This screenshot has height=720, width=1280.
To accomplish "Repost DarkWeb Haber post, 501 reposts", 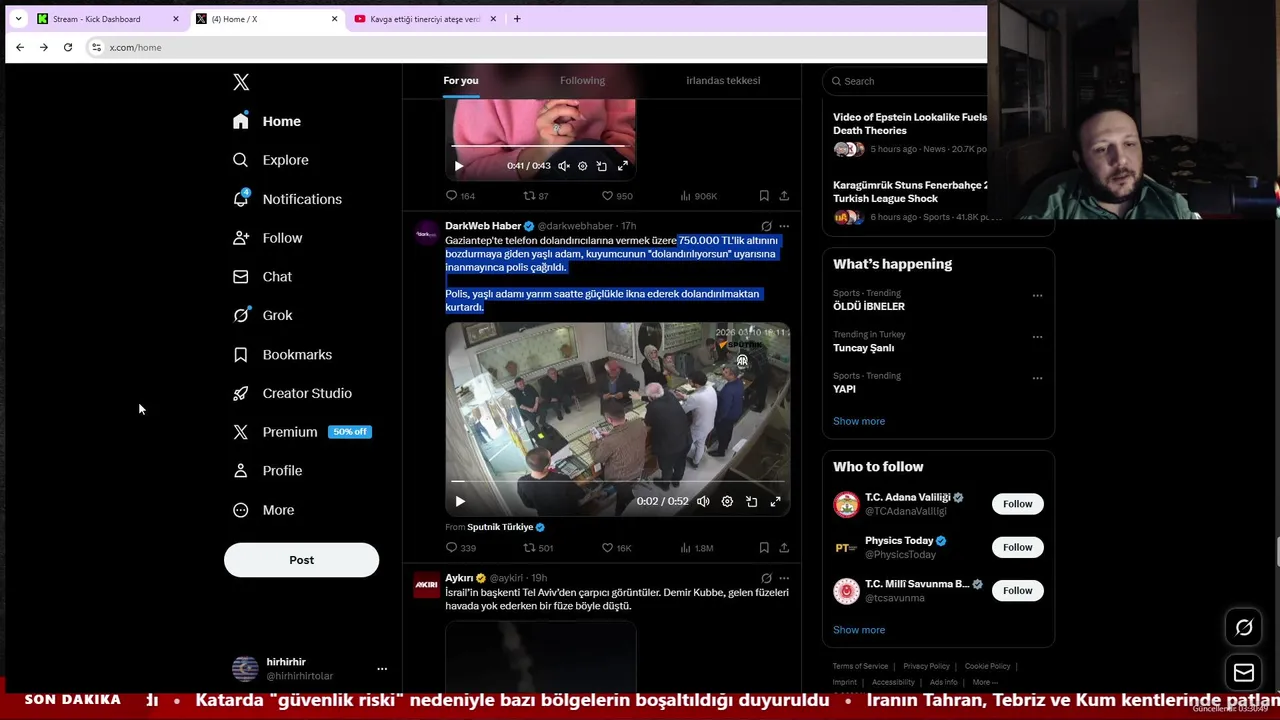I will tap(538, 548).
